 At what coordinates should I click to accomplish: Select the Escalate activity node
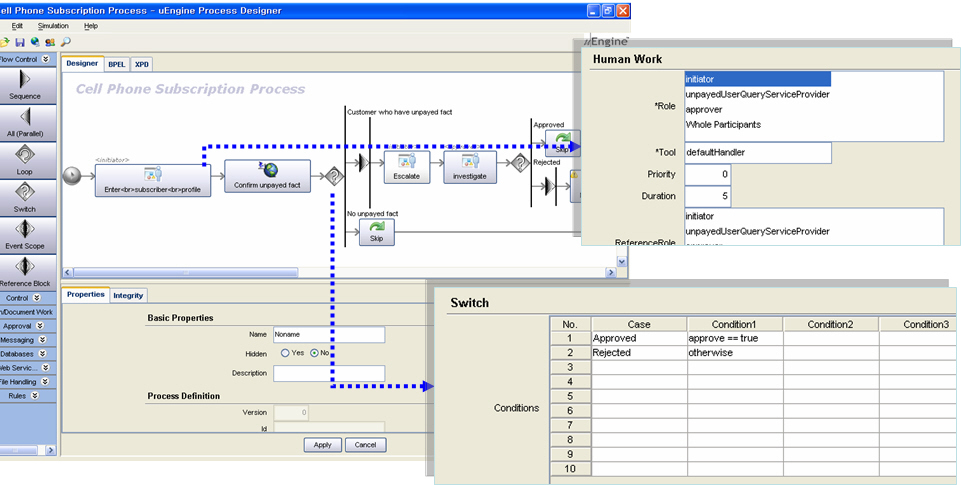coord(407,167)
